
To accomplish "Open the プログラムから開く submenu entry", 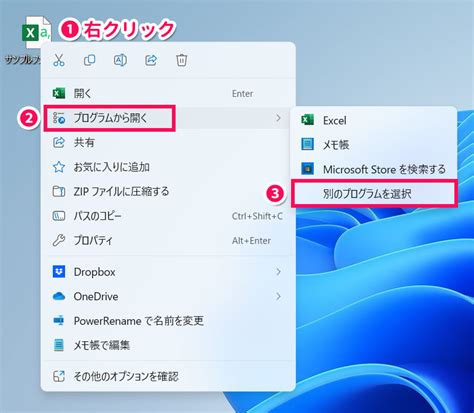I will pos(168,118).
